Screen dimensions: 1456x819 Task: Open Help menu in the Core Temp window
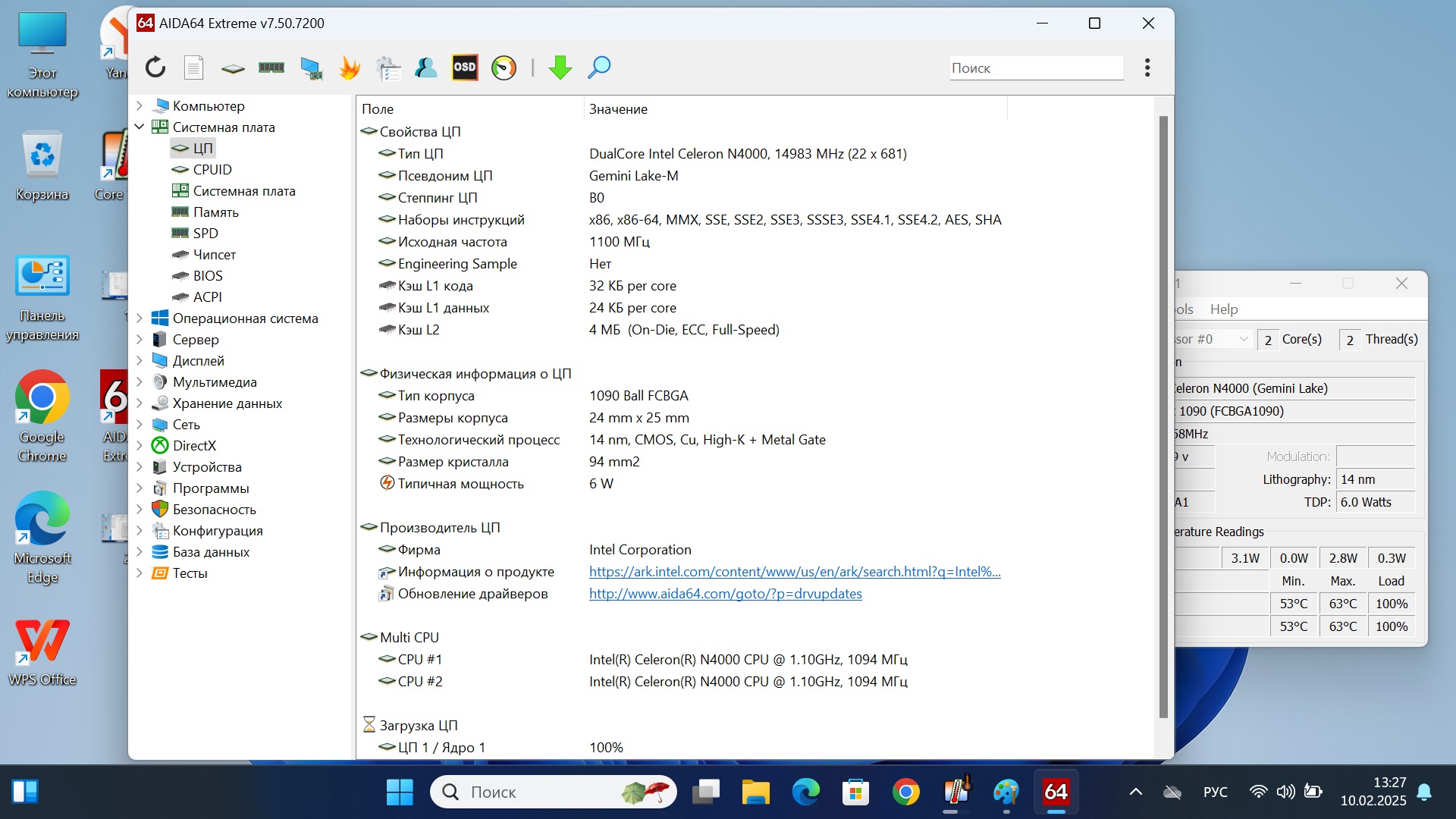[x=1223, y=309]
